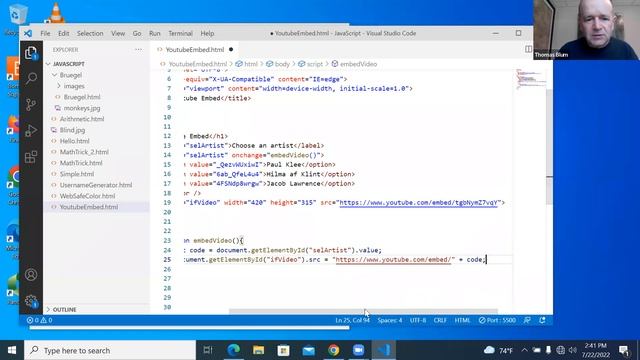640x360 pixels.
Task: Open the Accounts menu icon
Action: click(x=31, y=275)
